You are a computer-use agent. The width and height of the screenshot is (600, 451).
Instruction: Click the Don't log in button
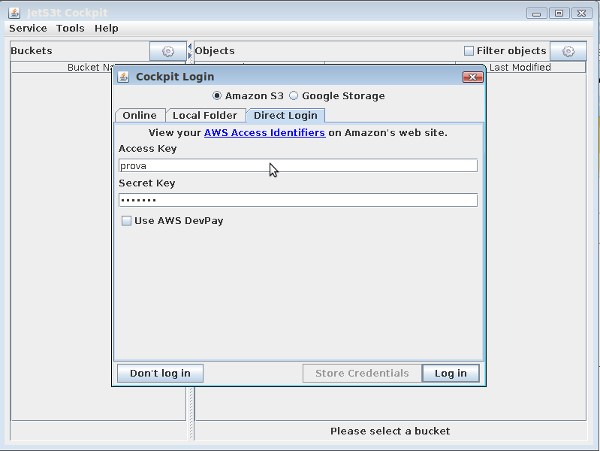(x=160, y=373)
